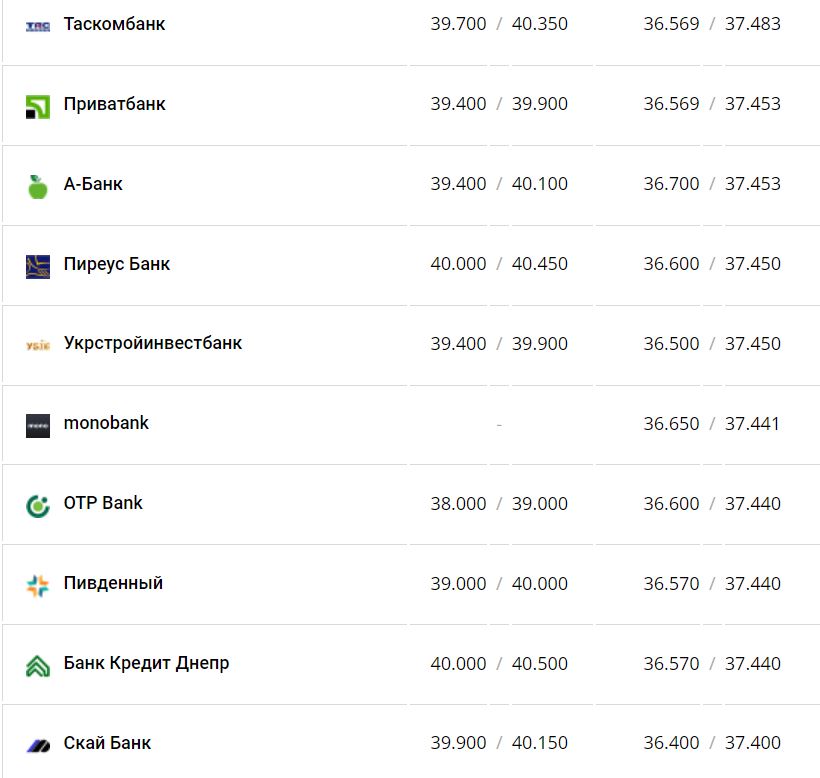Image resolution: width=820 pixels, height=778 pixels.
Task: Click Скай Банк rate 36.400 / 37.400
Action: click(x=712, y=743)
